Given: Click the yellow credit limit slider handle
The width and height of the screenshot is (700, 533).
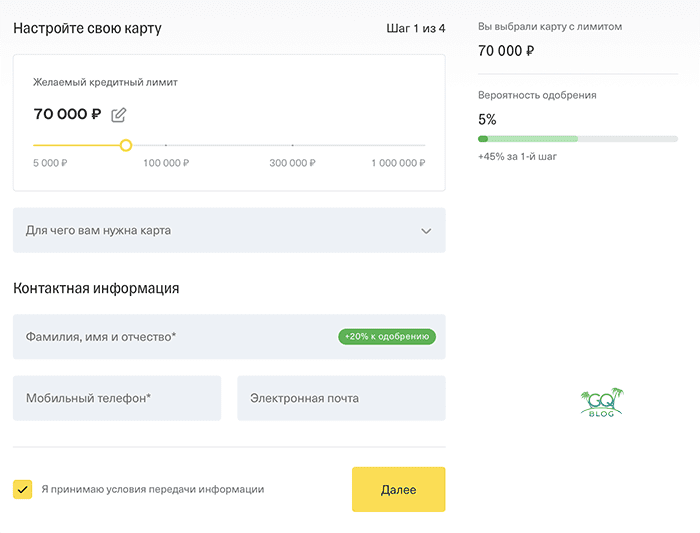Looking at the screenshot, I should pyautogui.click(x=126, y=145).
